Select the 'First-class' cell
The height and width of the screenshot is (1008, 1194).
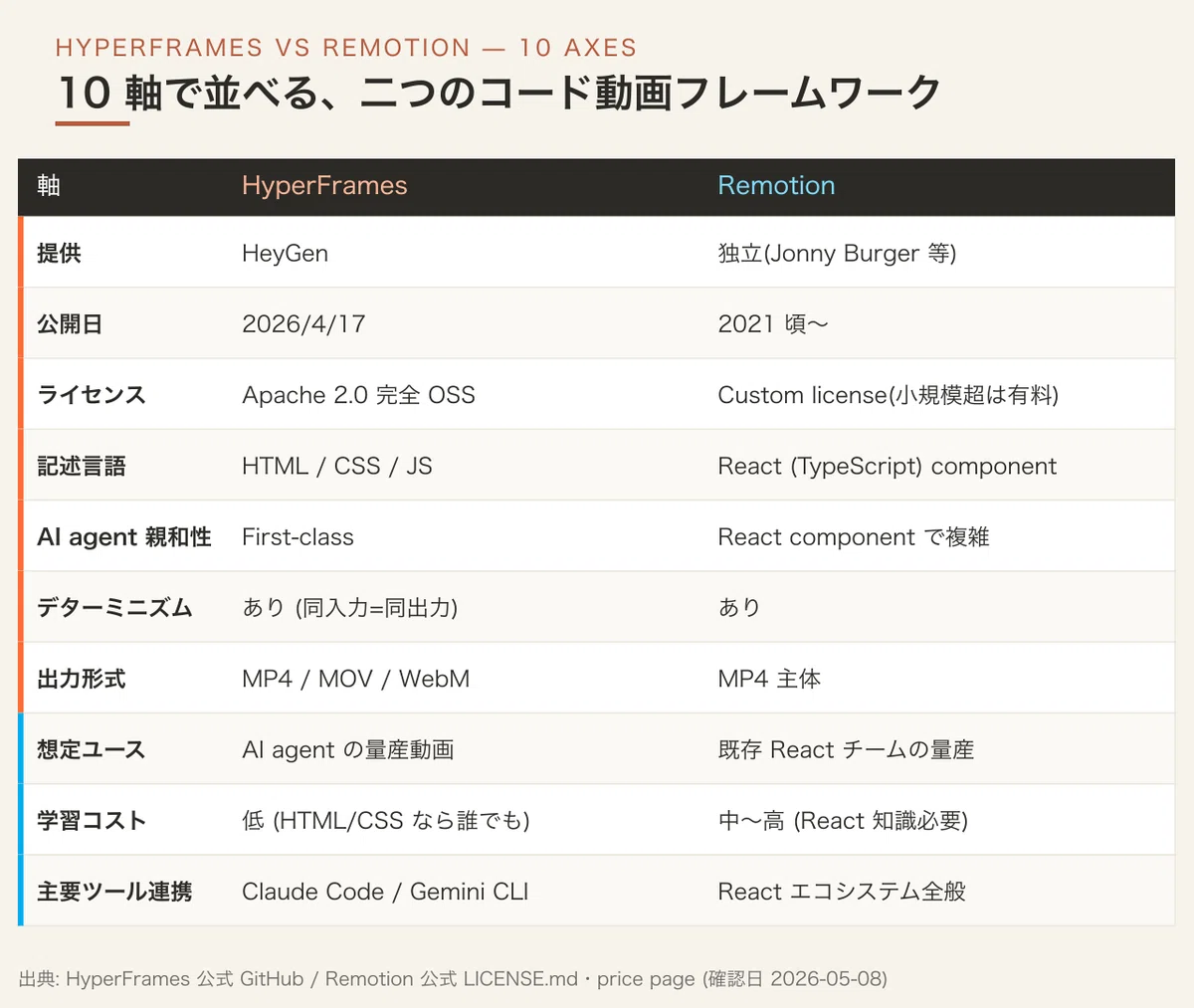click(x=298, y=536)
